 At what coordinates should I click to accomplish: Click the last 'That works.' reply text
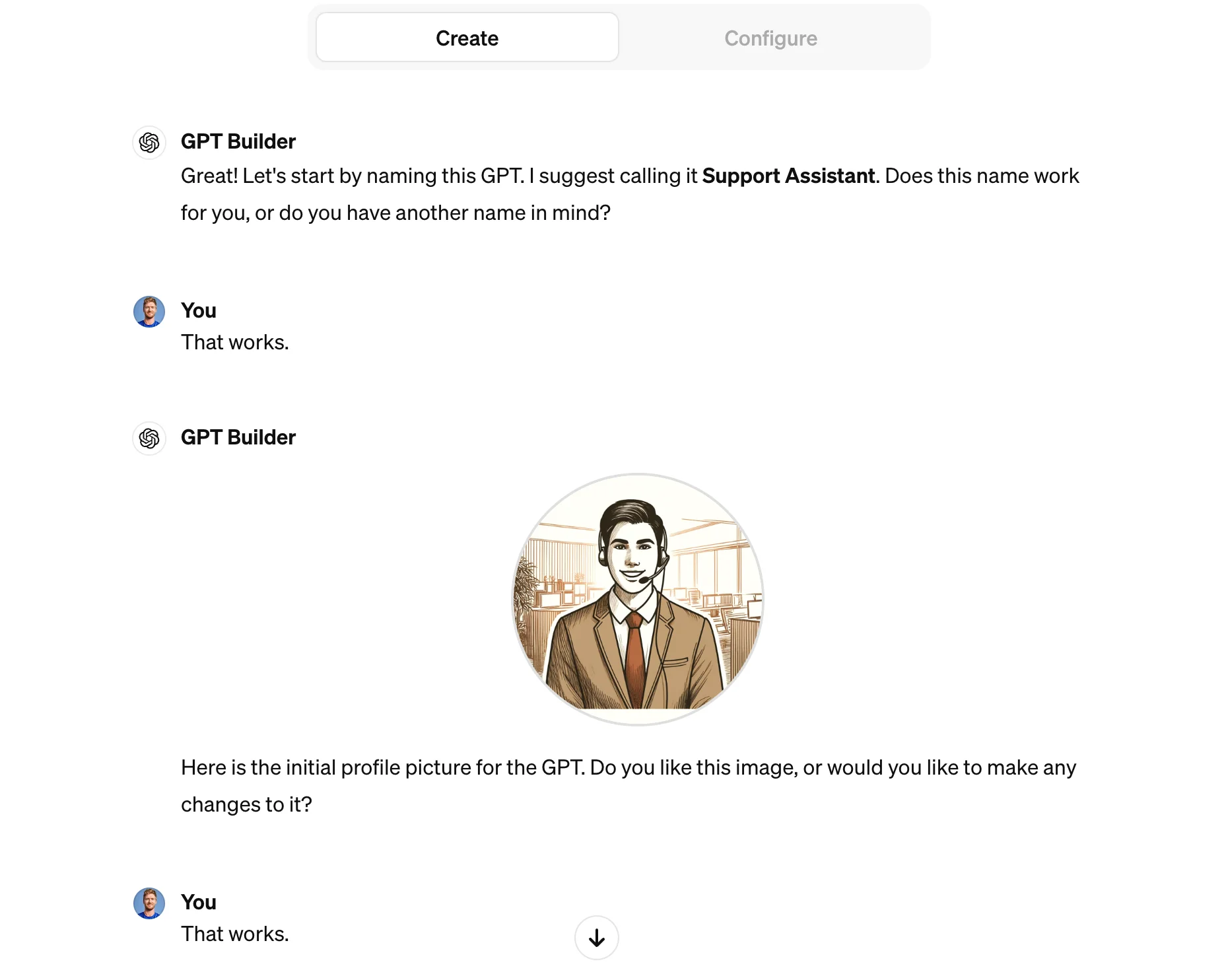pyautogui.click(x=235, y=934)
